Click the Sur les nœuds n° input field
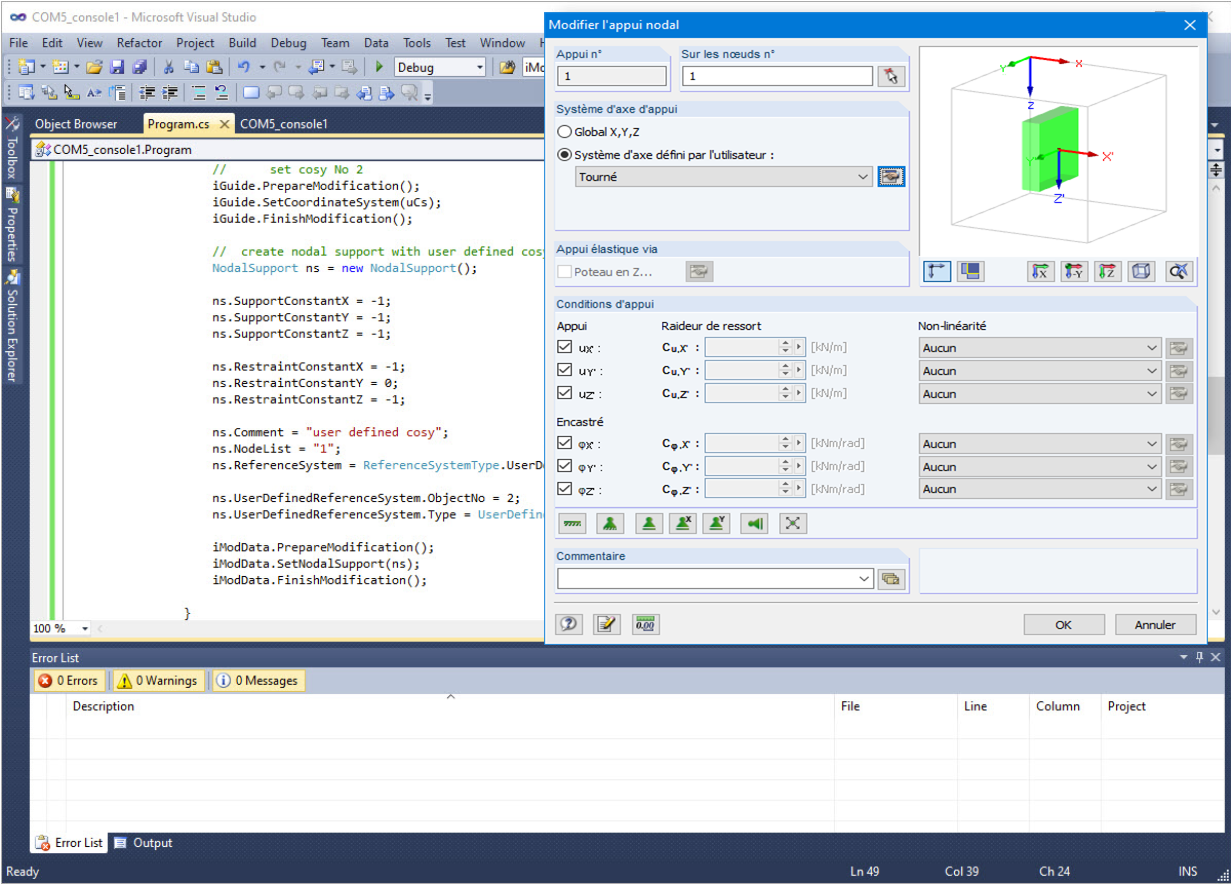Image resolution: width=1231 pixels, height=884 pixels. 777,76
